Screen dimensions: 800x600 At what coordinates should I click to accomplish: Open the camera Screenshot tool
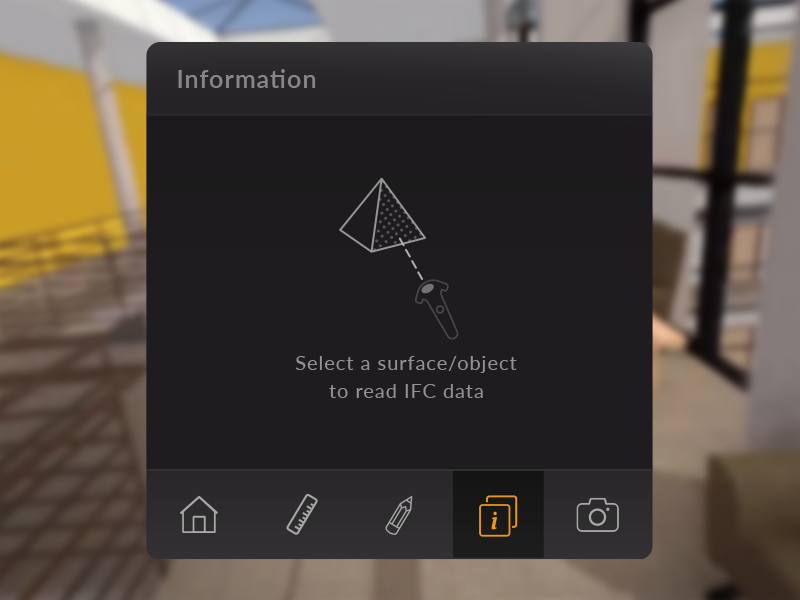[x=597, y=516]
